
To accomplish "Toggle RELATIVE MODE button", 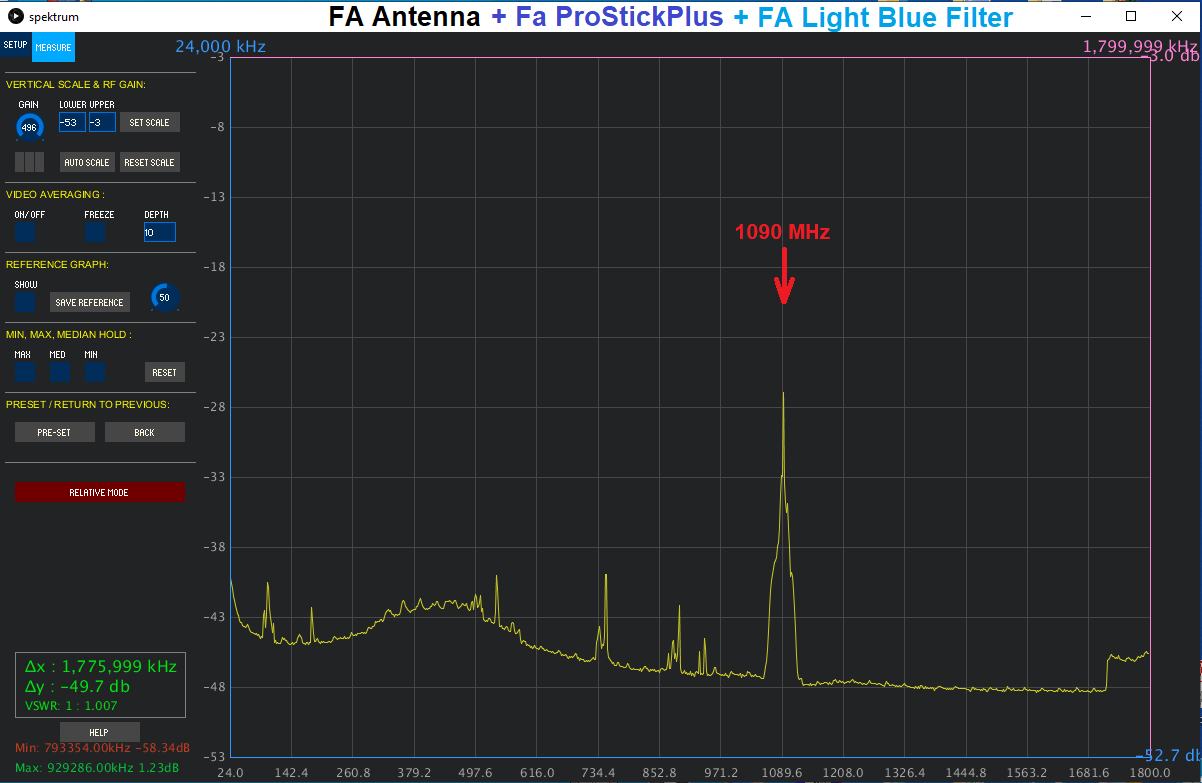I will pos(100,492).
